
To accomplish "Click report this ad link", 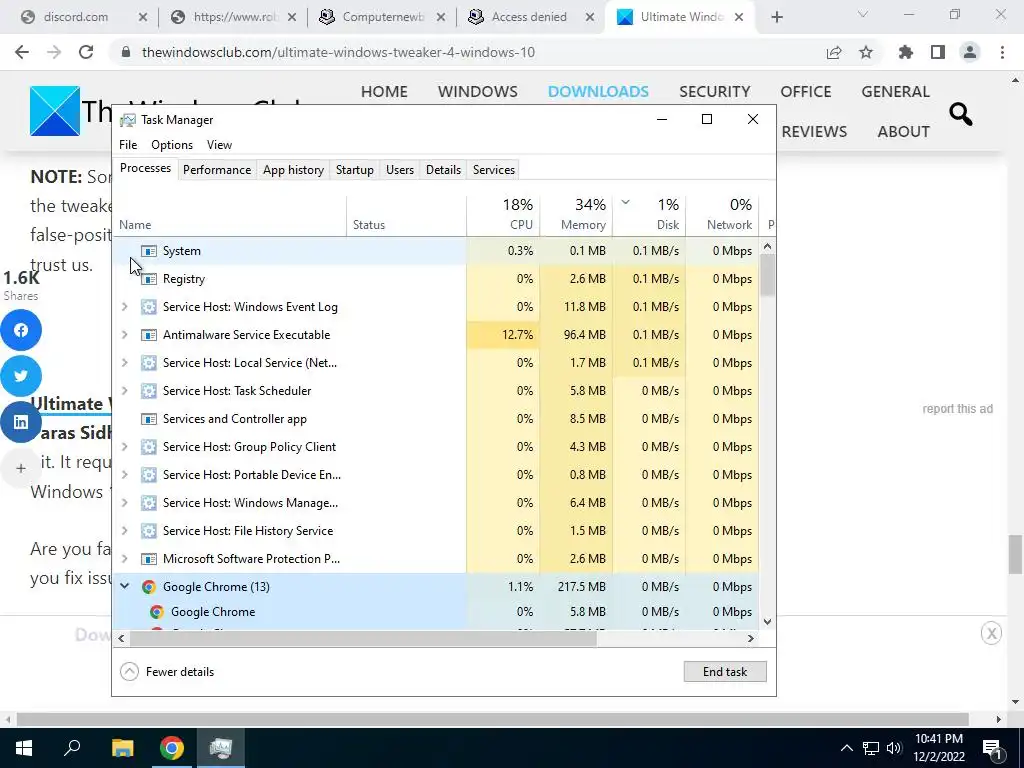I will (x=957, y=409).
